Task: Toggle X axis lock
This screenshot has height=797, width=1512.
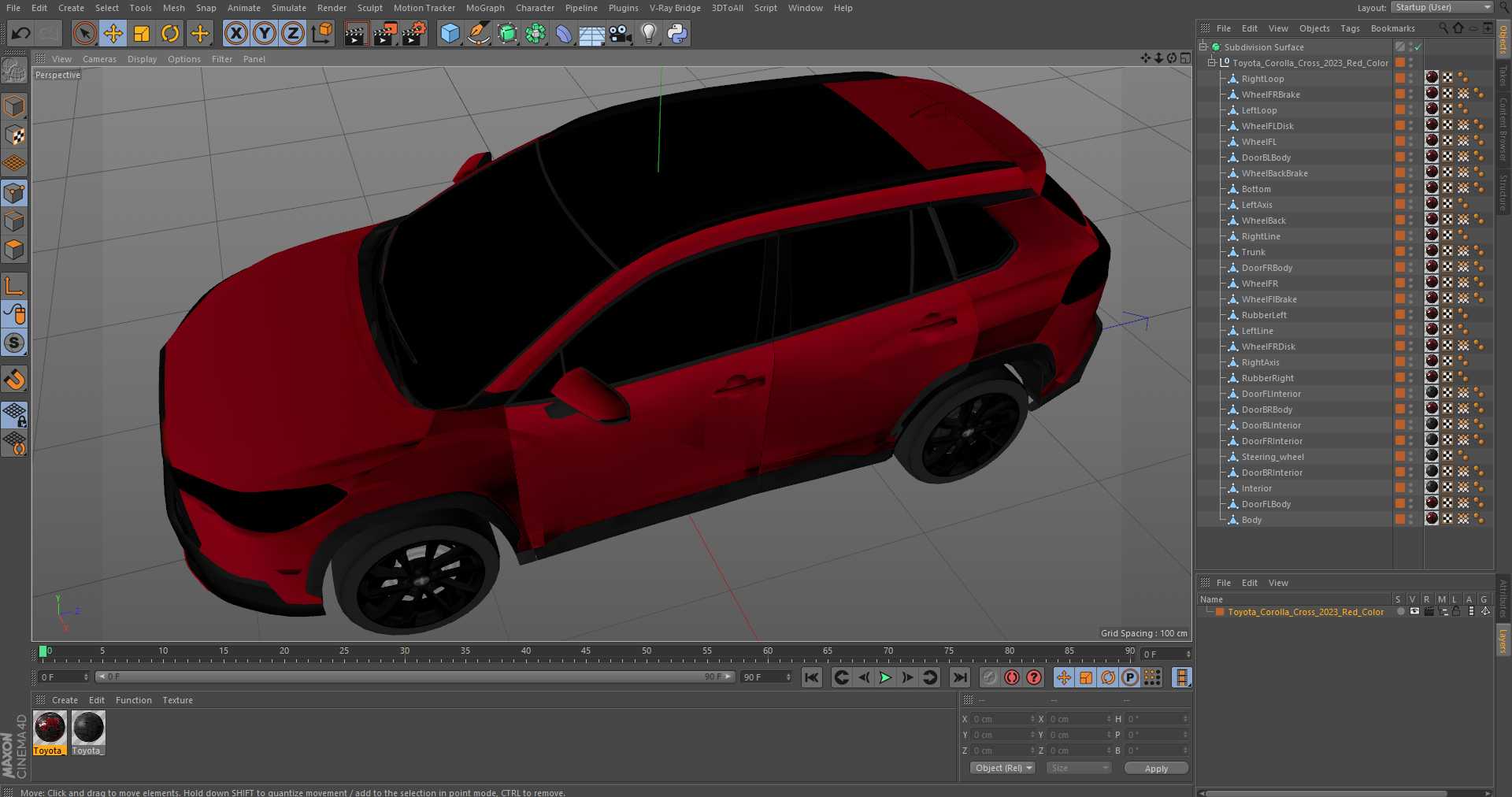Action: [x=235, y=33]
